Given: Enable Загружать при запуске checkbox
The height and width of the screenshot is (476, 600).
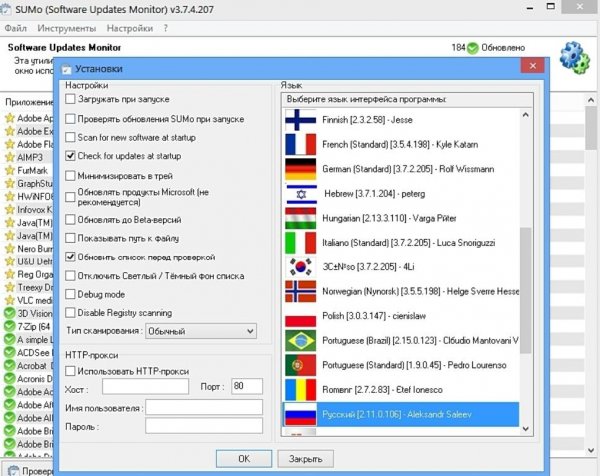Looking at the screenshot, I should pyautogui.click(x=70, y=99).
